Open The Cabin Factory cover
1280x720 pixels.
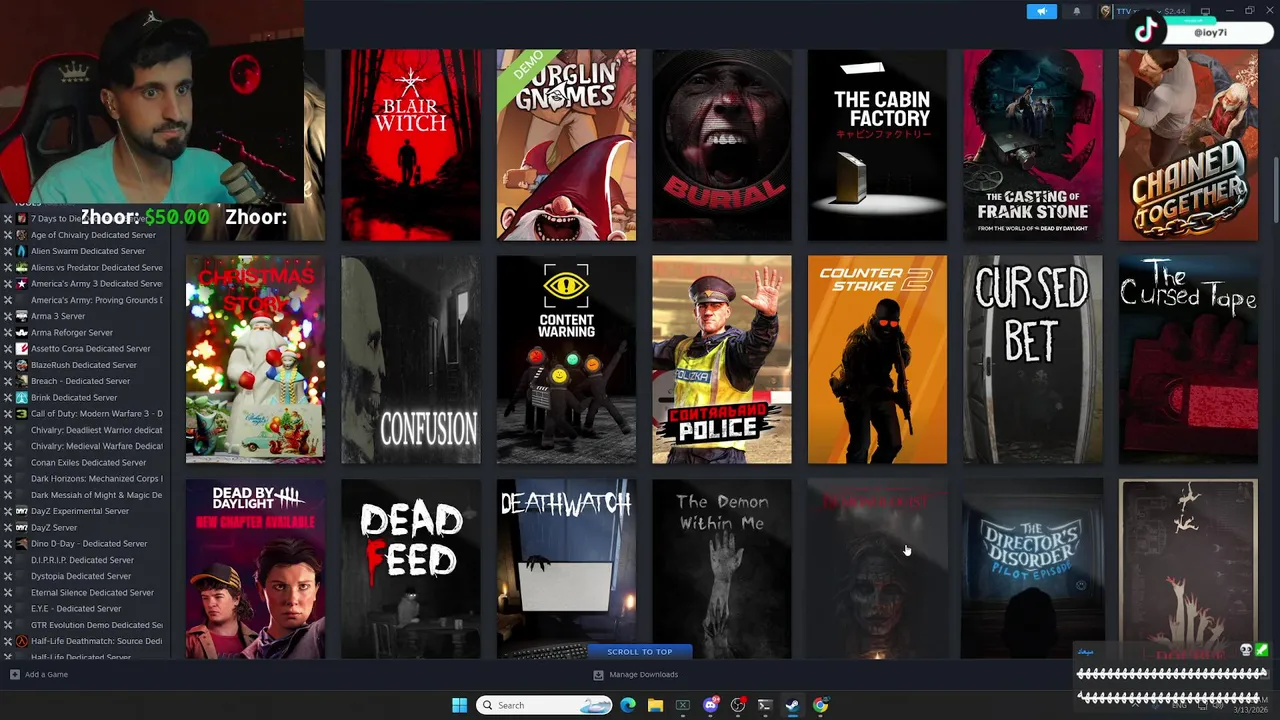click(877, 145)
